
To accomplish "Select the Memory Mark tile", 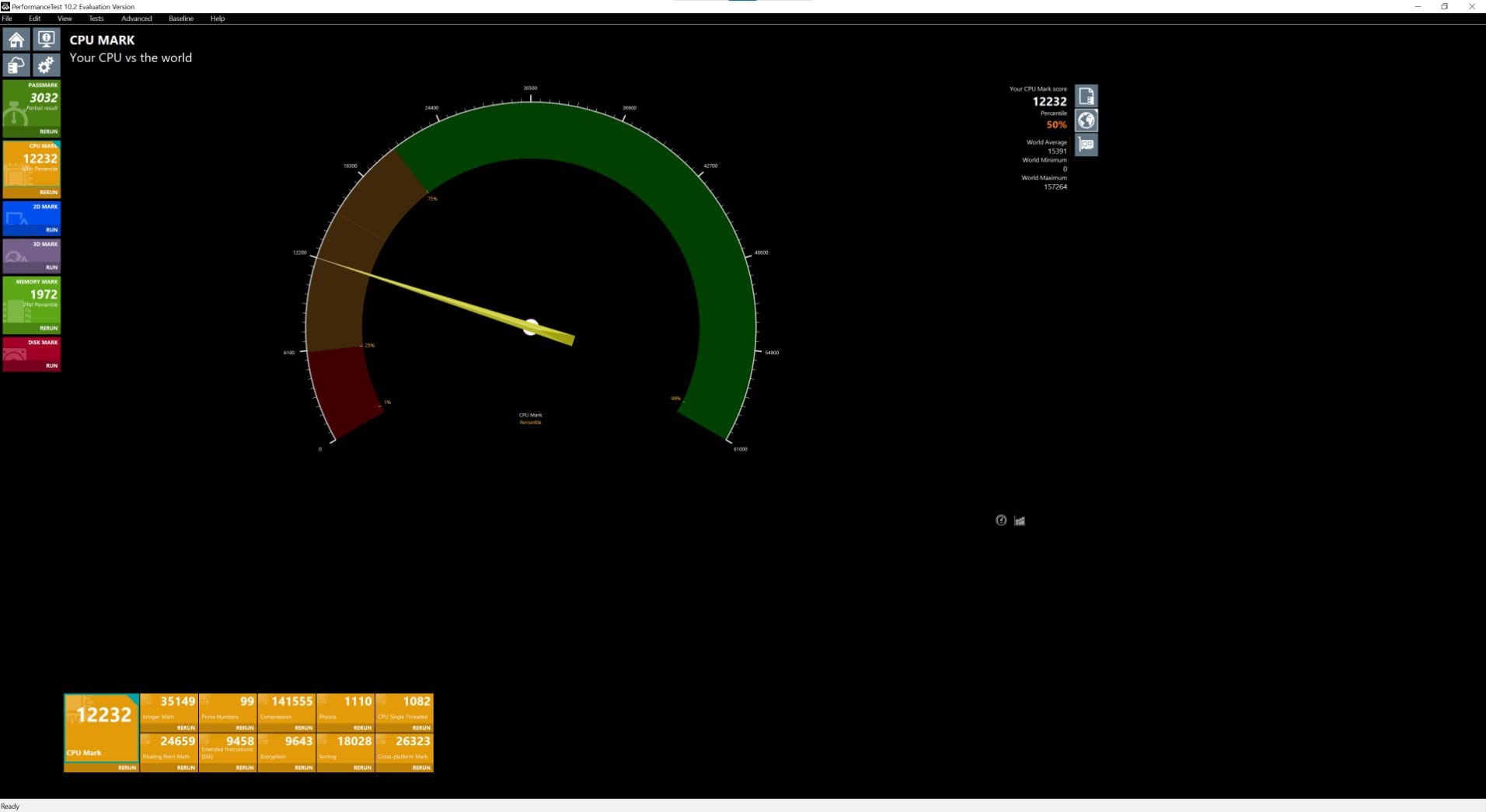I will pyautogui.click(x=32, y=299).
